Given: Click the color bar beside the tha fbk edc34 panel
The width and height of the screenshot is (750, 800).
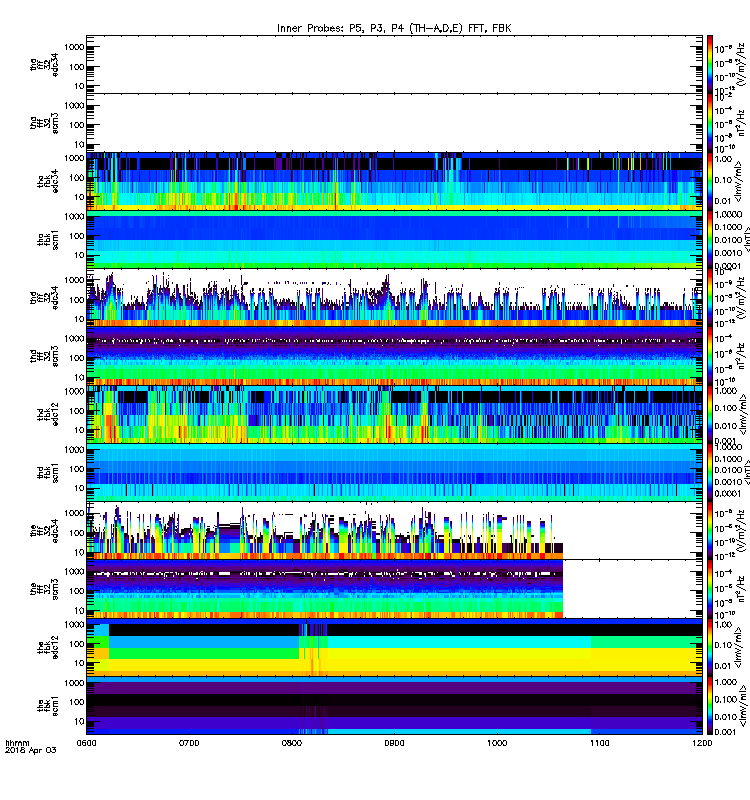Looking at the screenshot, I should [709, 181].
